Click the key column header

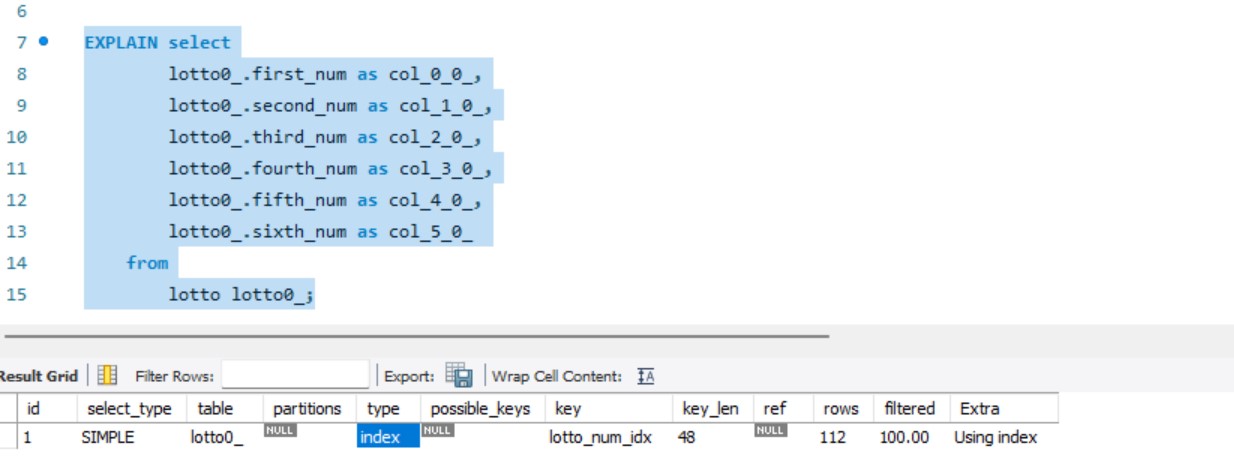coord(608,408)
